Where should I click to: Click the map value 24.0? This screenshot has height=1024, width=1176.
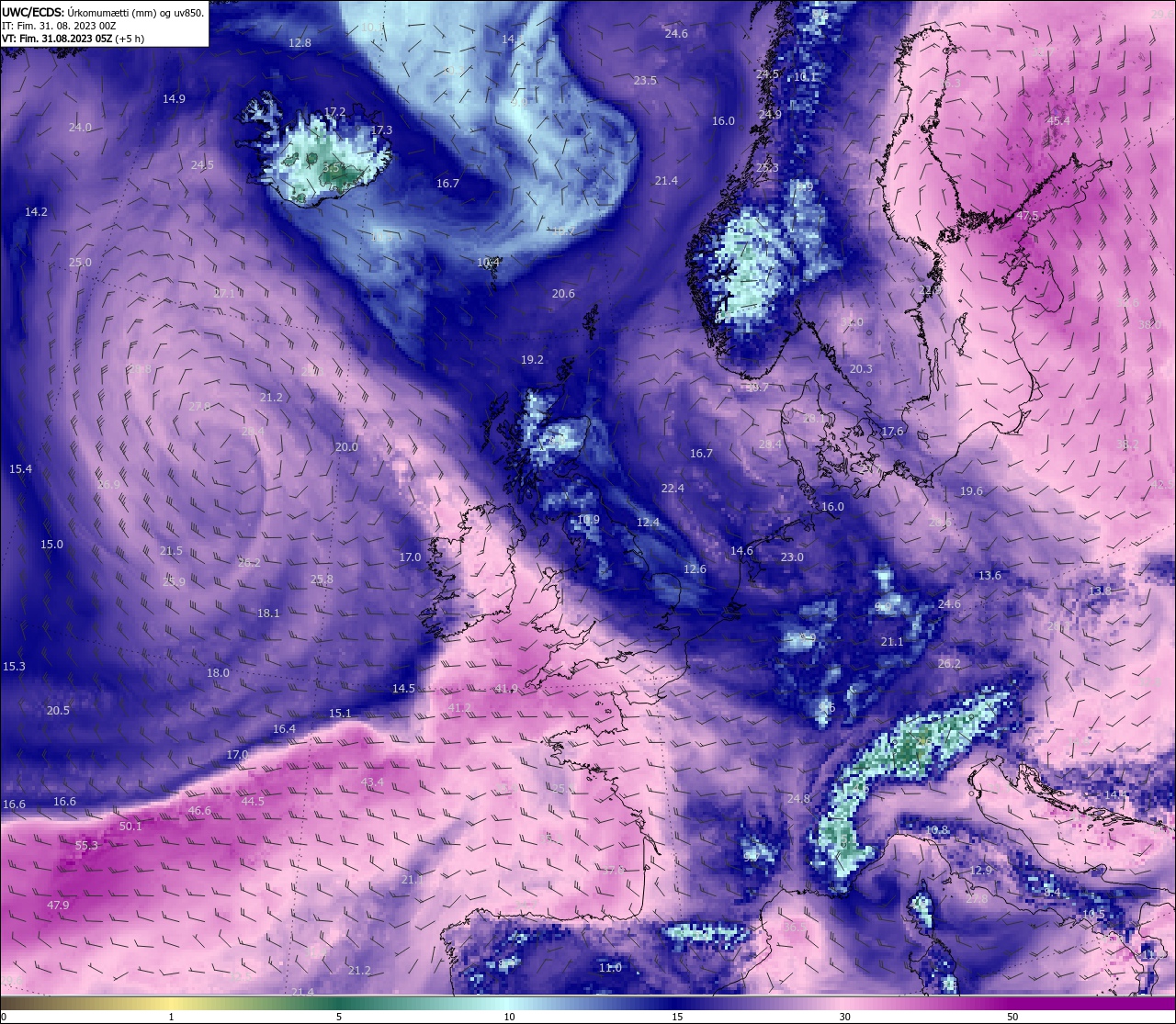(80, 128)
